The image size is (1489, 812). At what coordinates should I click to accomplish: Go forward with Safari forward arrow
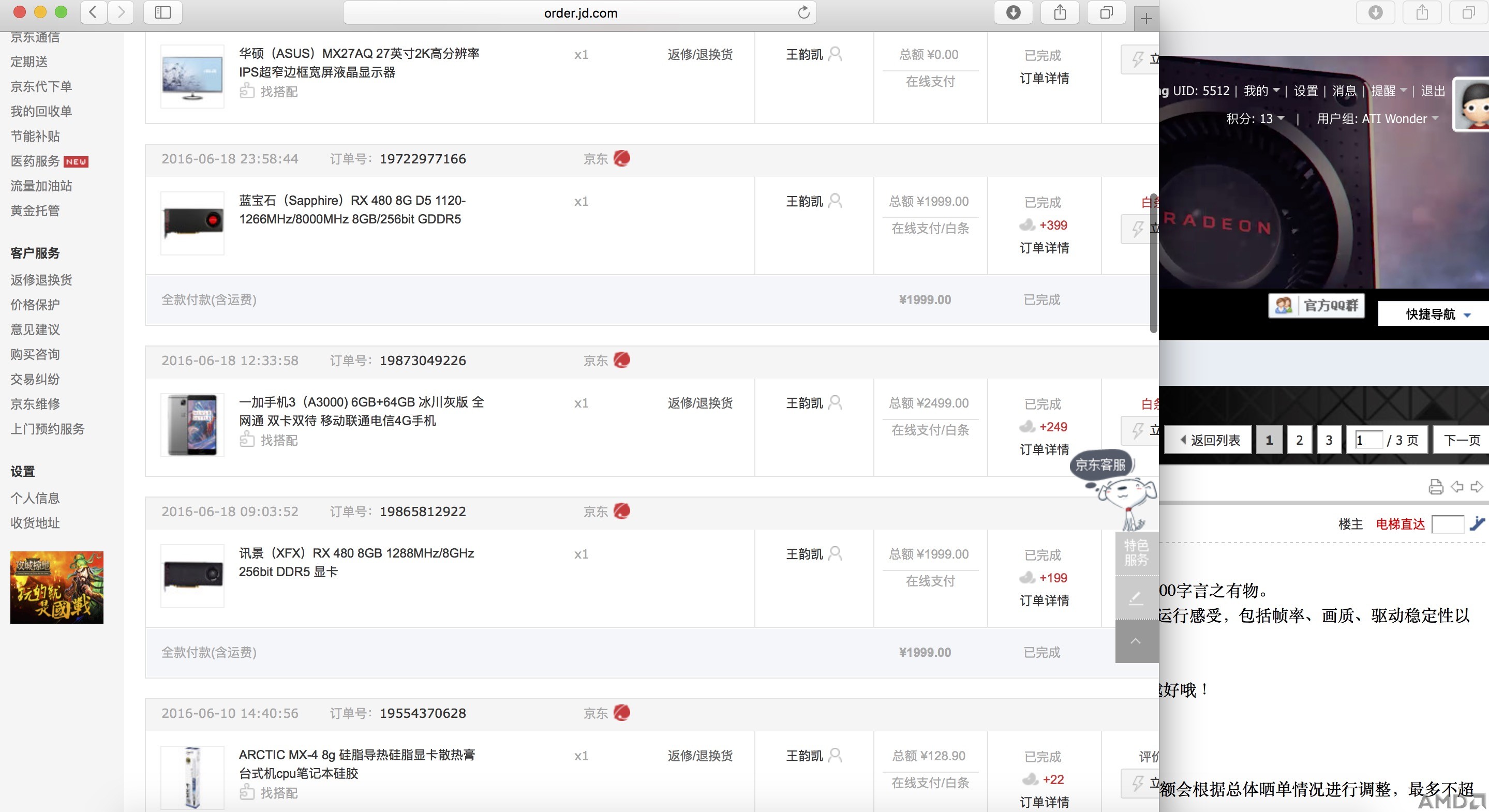(x=121, y=12)
